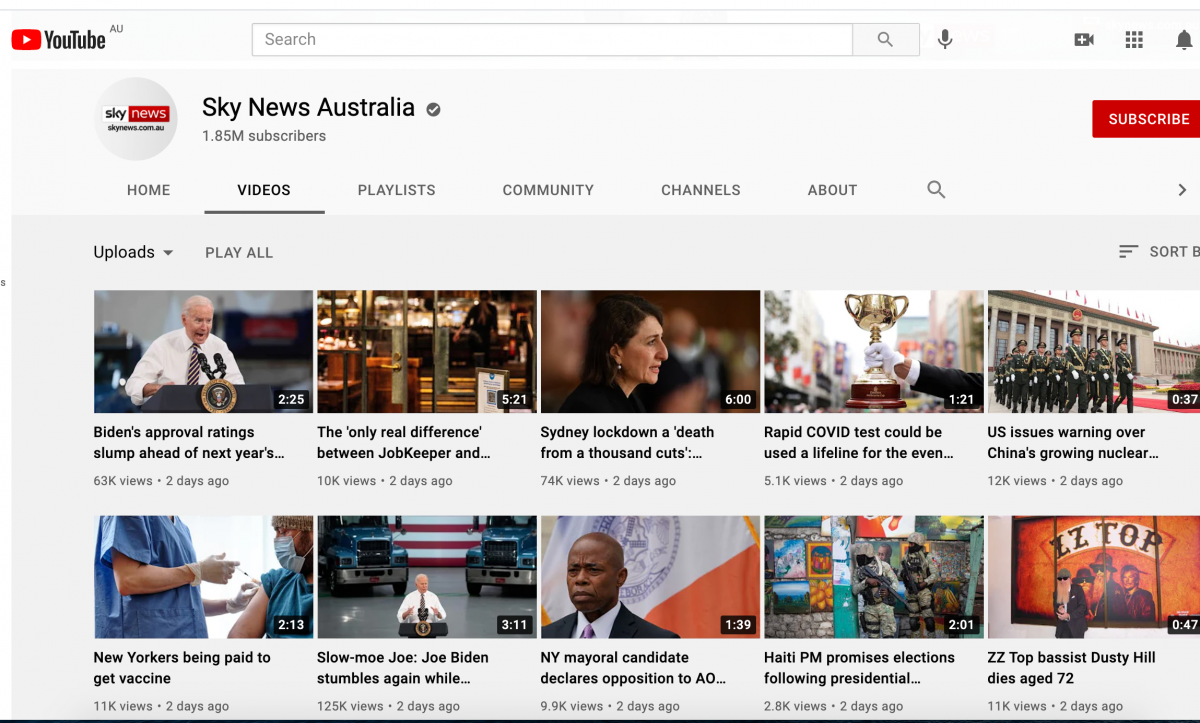This screenshot has height=723, width=1200.
Task: Open the notifications bell
Action: tap(1183, 39)
